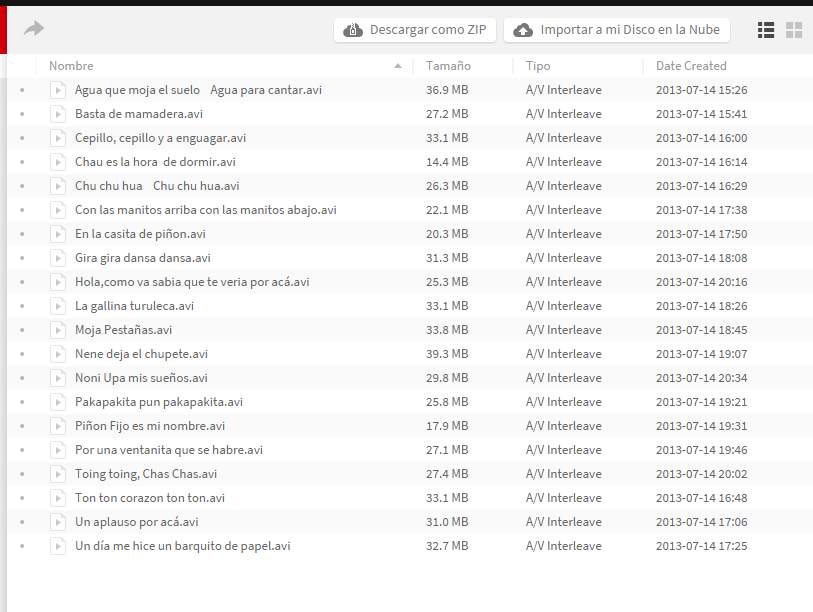Click Importar a mi Disco en la Nube
813x612 pixels.
point(617,30)
